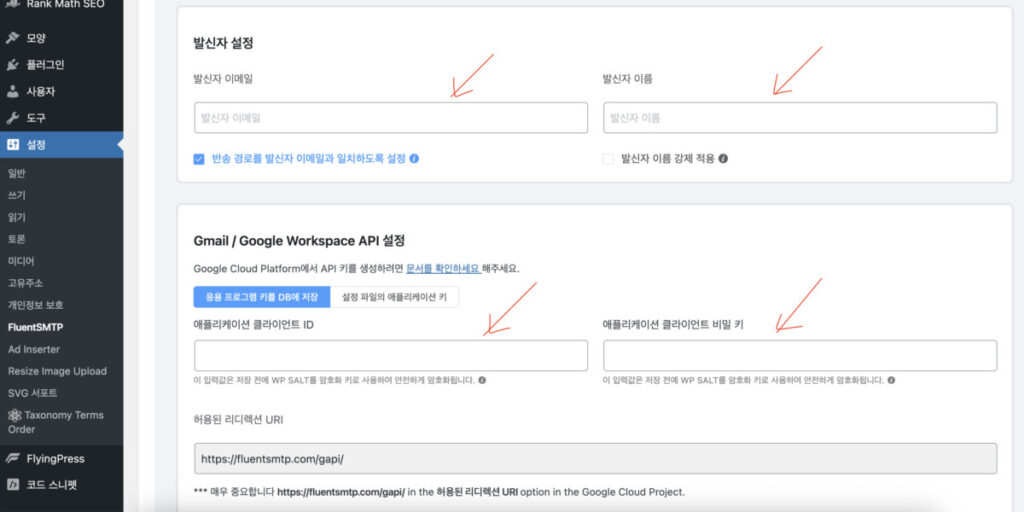Click the 설정 settings slider icon
The image size is (1024, 512).
pyautogui.click(x=12, y=145)
